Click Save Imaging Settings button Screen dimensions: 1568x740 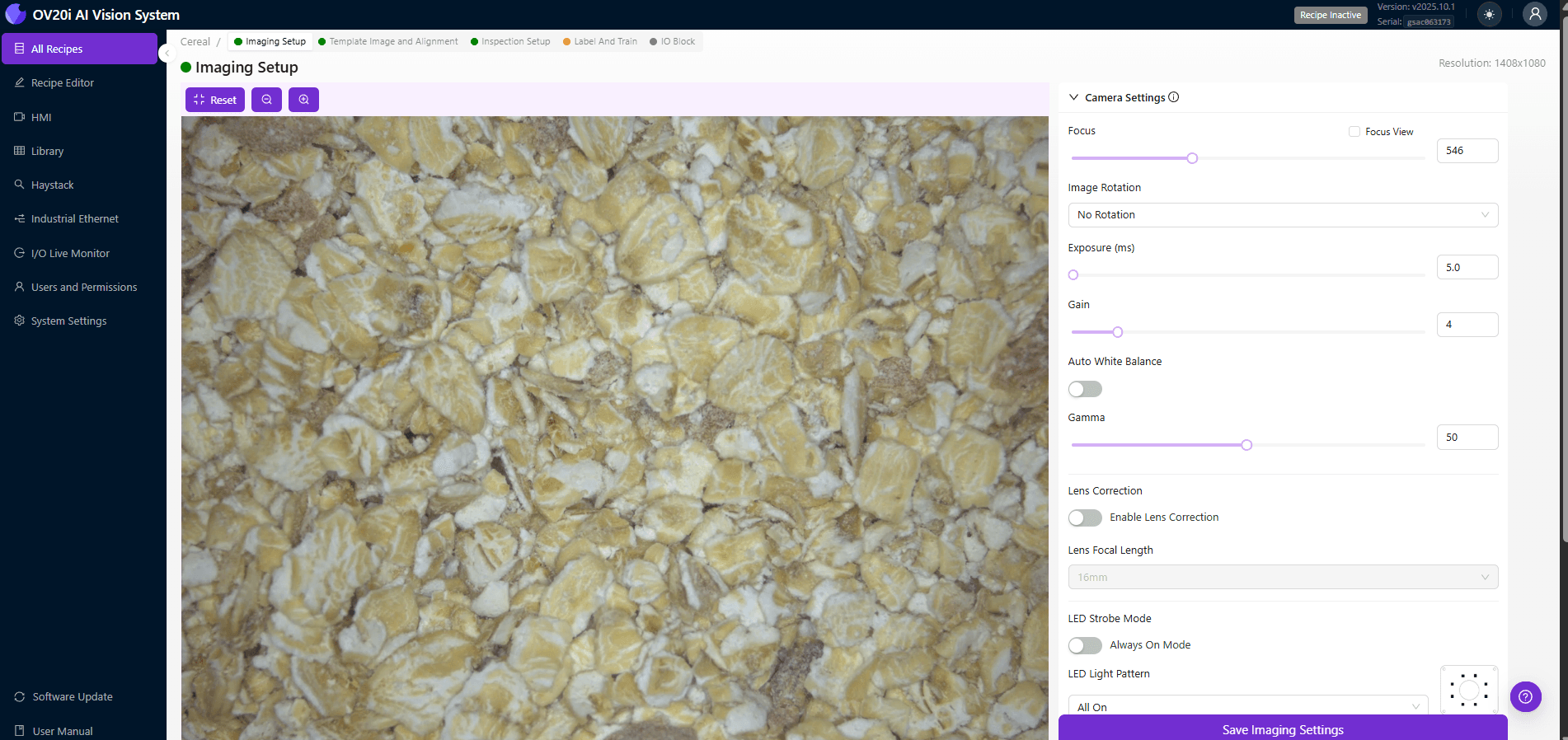(1283, 729)
